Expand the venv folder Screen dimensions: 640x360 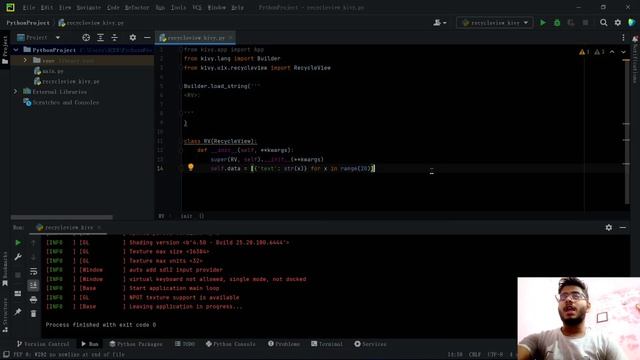click(25, 60)
